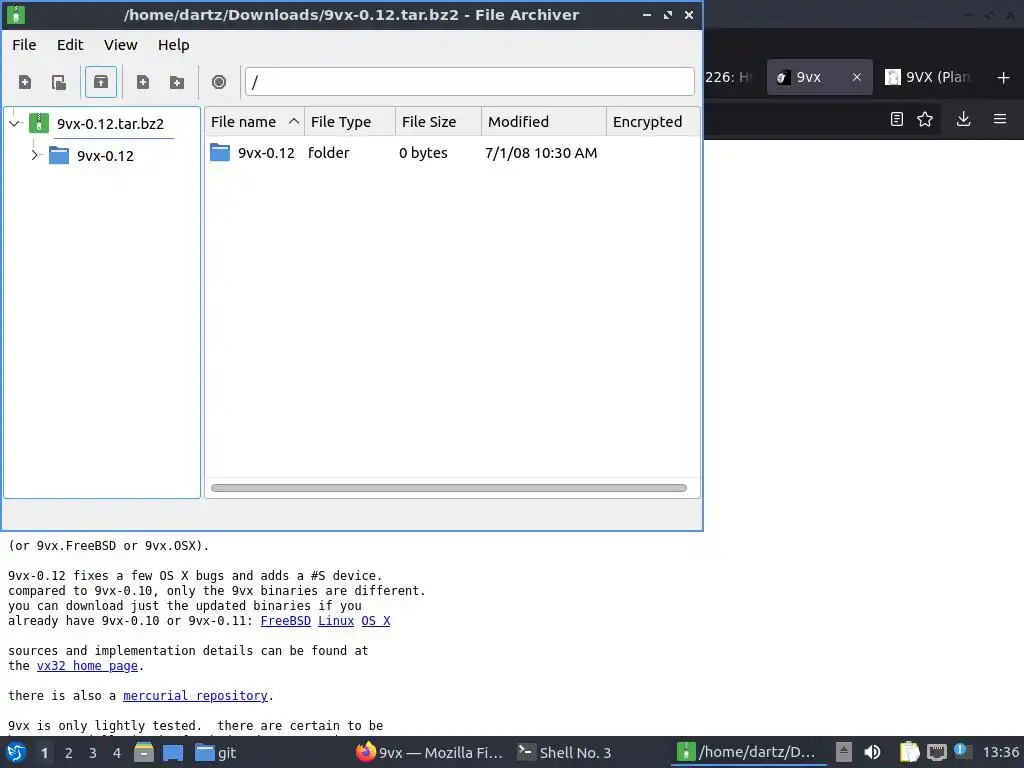Click the network status tray icon
1024x768 pixels.
pos(936,752)
